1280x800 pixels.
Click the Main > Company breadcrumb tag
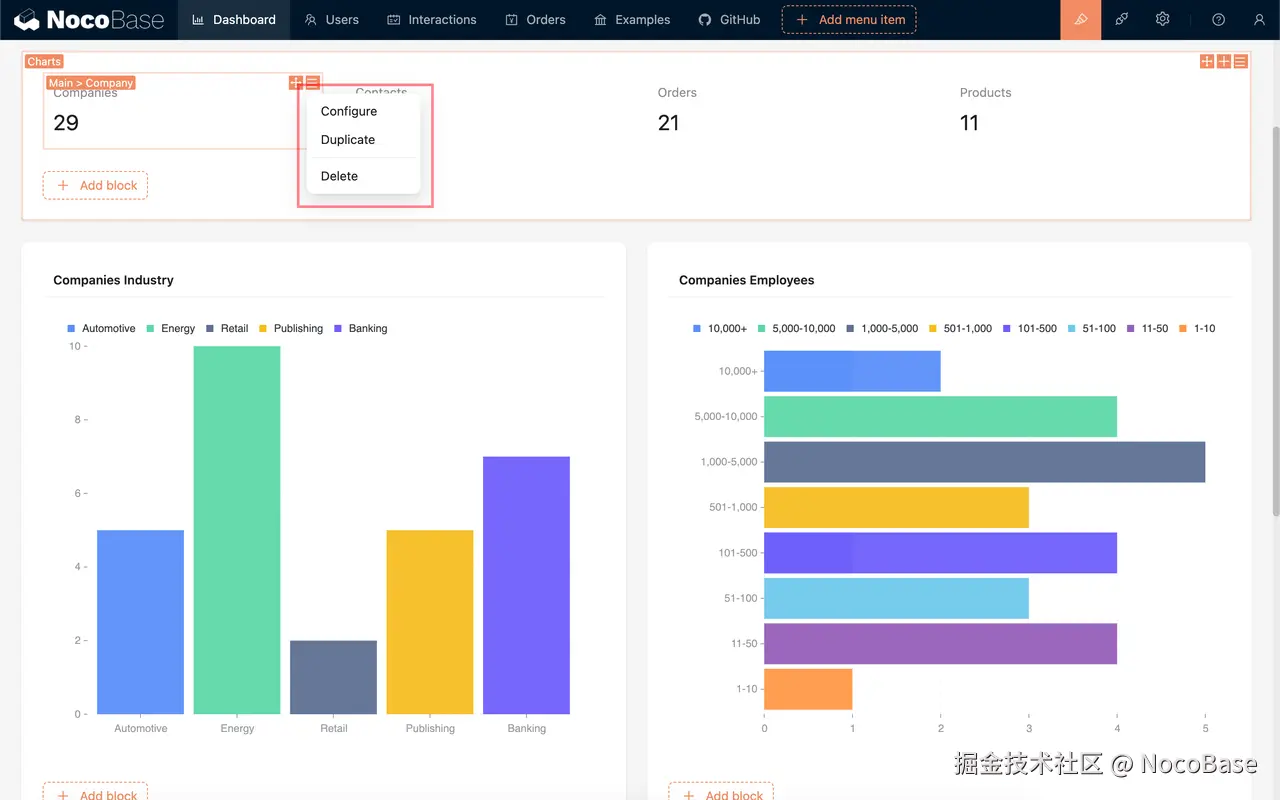90,83
